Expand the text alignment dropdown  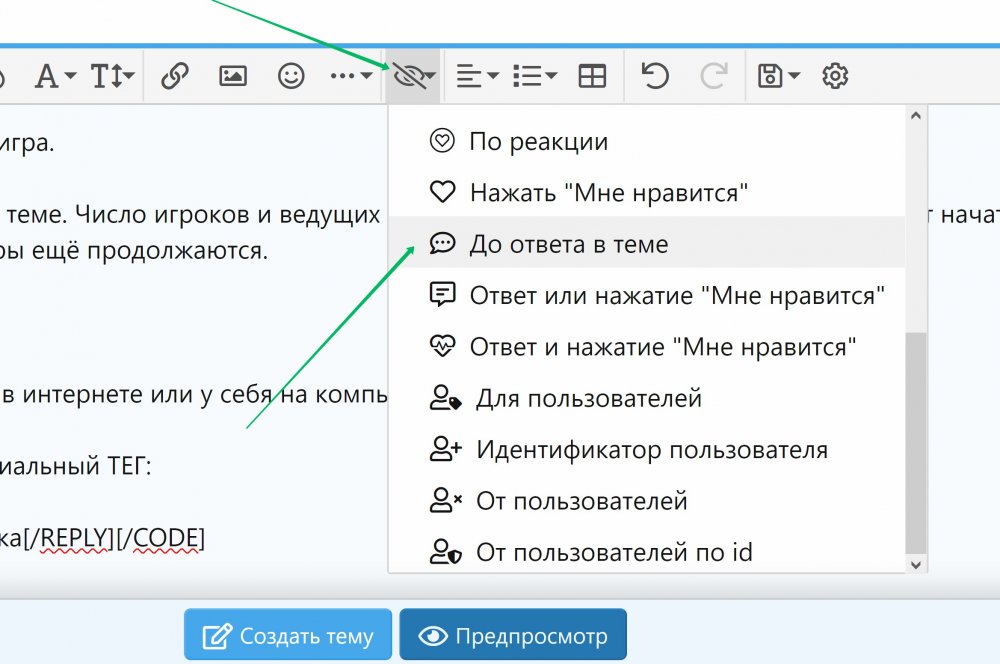tap(477, 76)
